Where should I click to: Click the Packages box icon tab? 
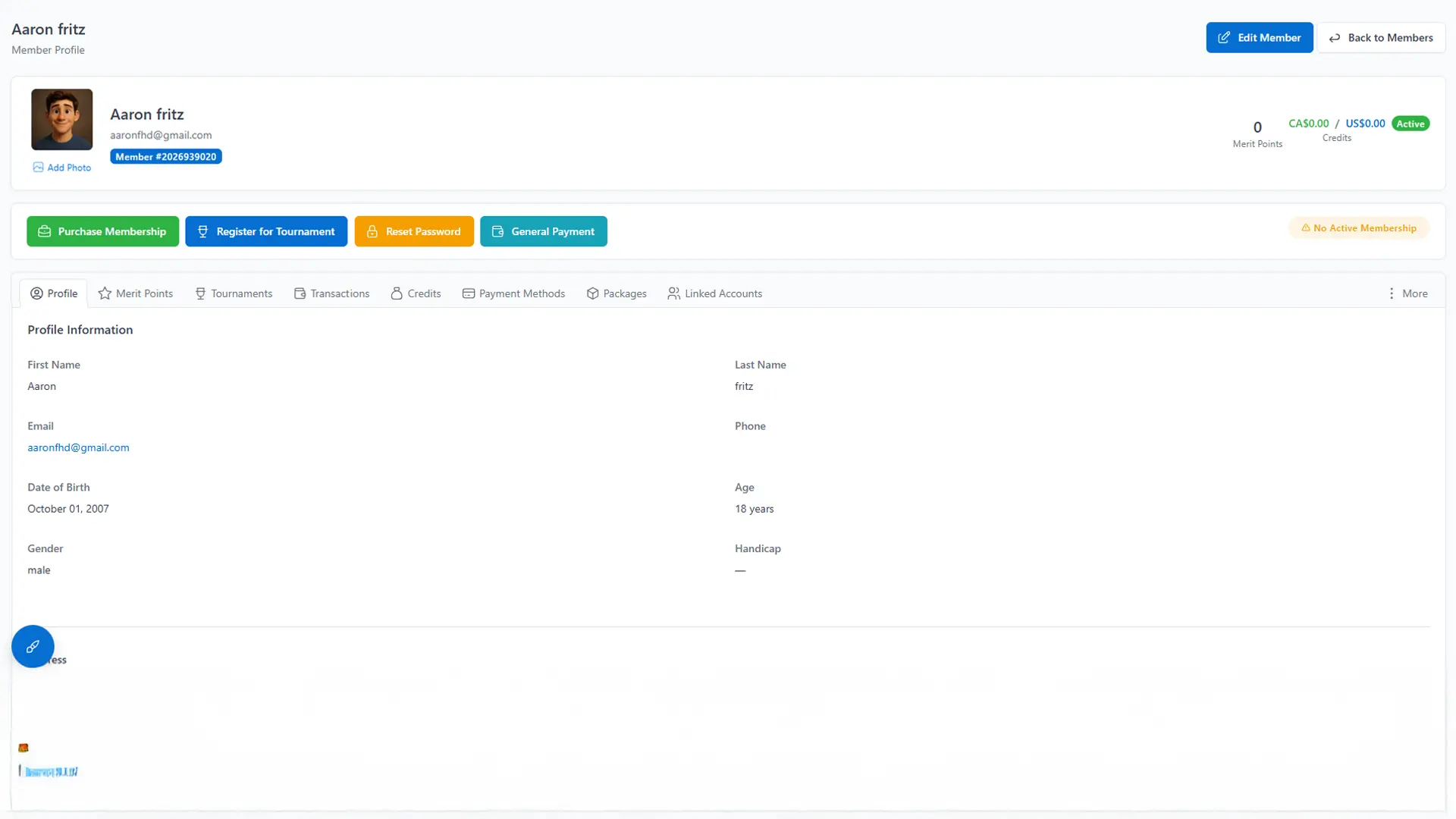pyautogui.click(x=592, y=293)
